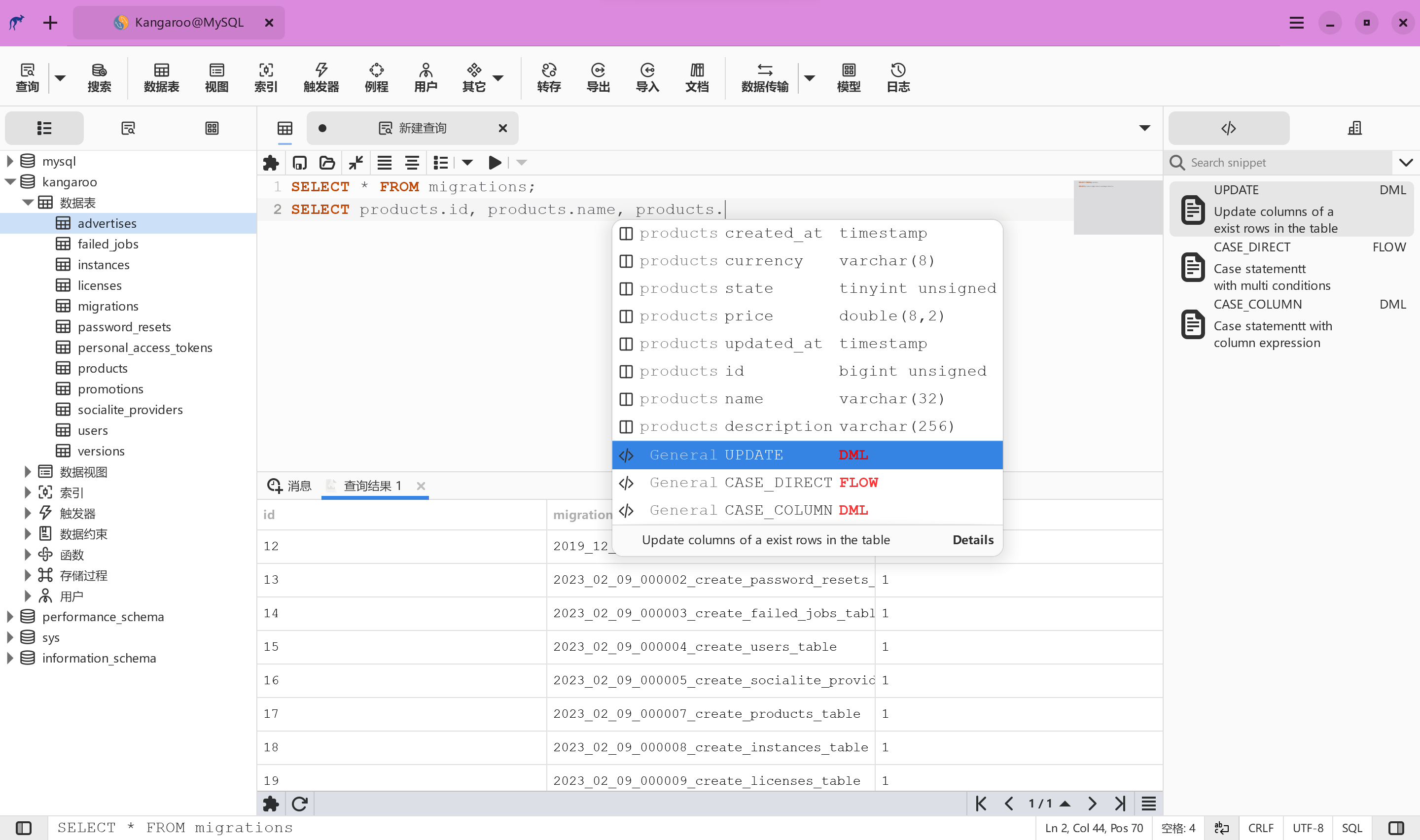Open the 日志 log history icon
The image size is (1420, 840).
(x=898, y=77)
